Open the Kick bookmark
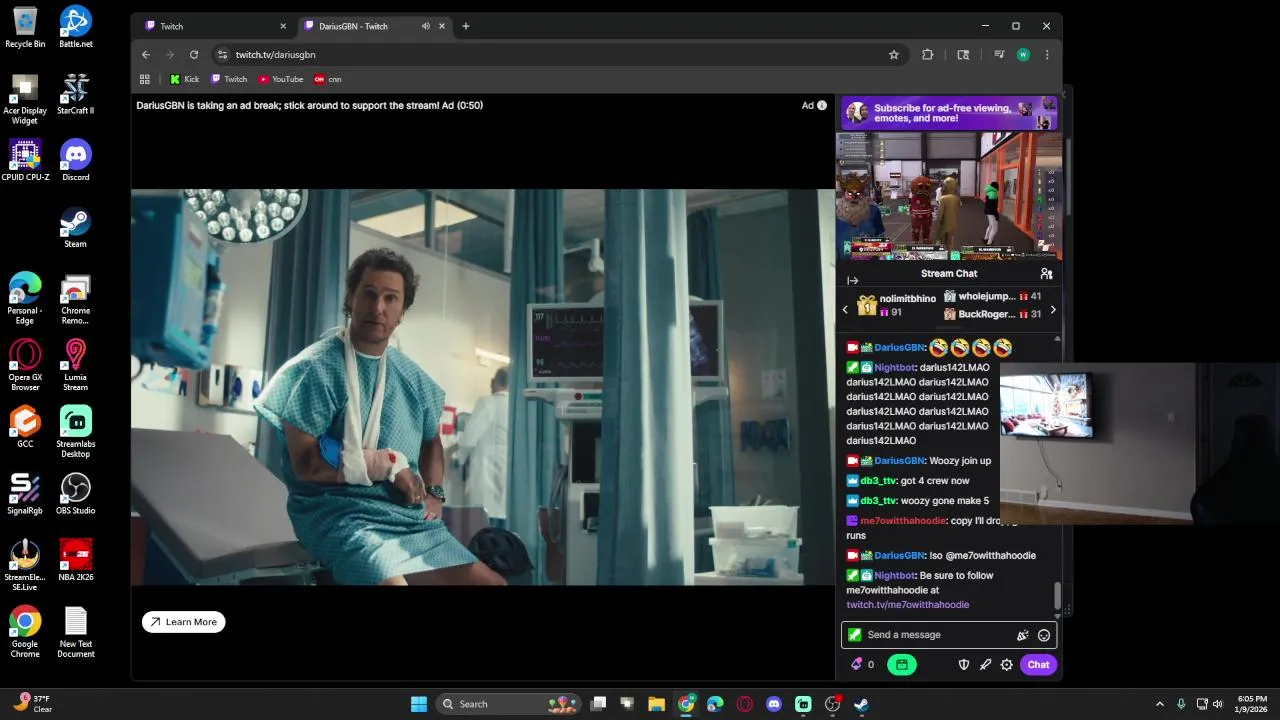Viewport: 1280px width, 720px height. pyautogui.click(x=185, y=79)
